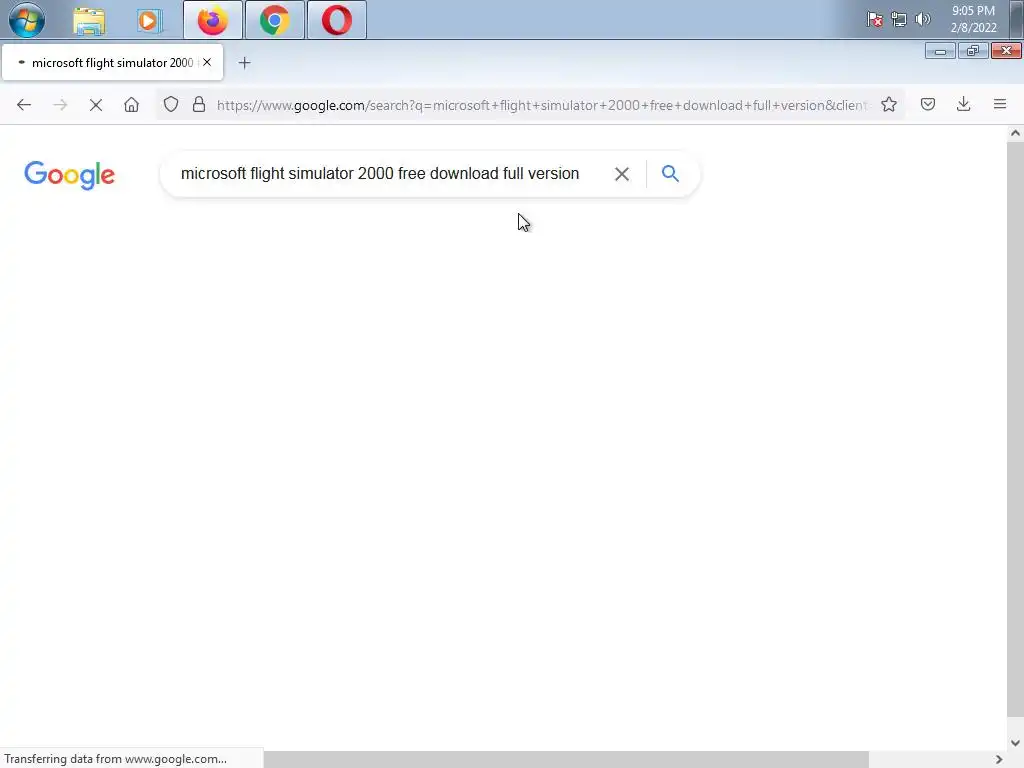The image size is (1024, 768).
Task: Open tracking protection shield icon
Action: coord(170,104)
